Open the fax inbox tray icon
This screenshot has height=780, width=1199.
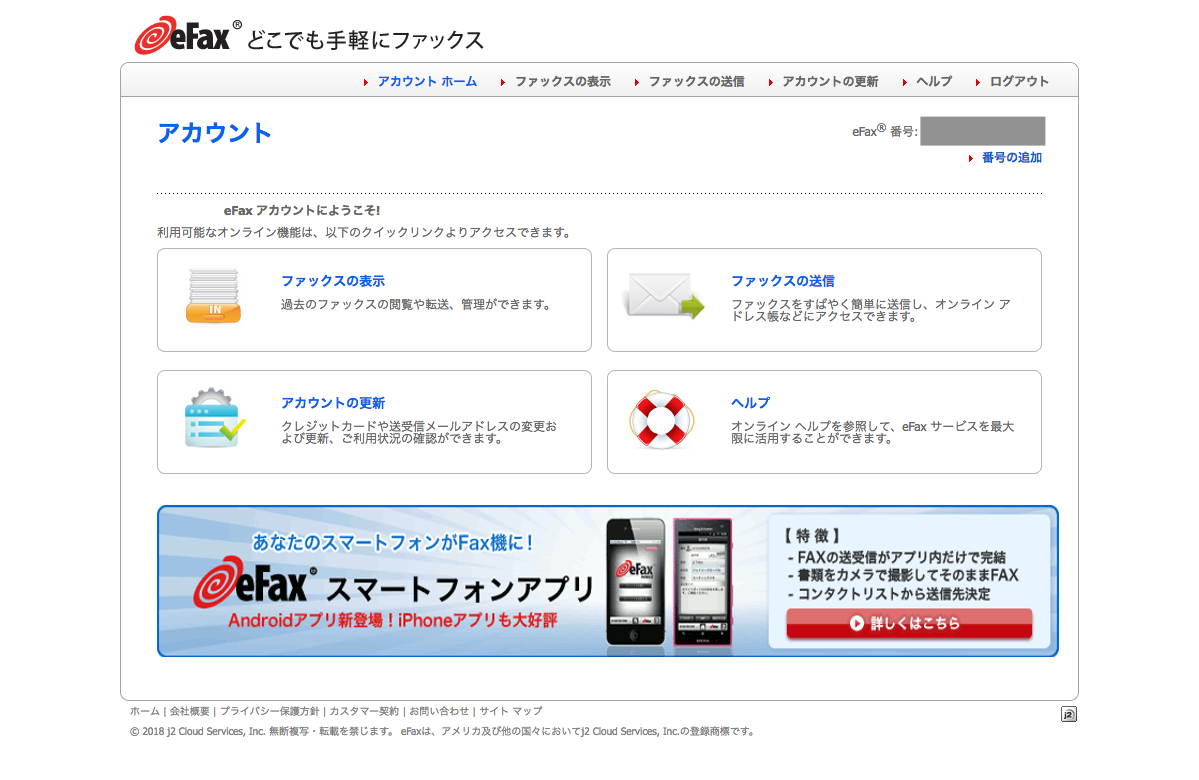coord(213,296)
